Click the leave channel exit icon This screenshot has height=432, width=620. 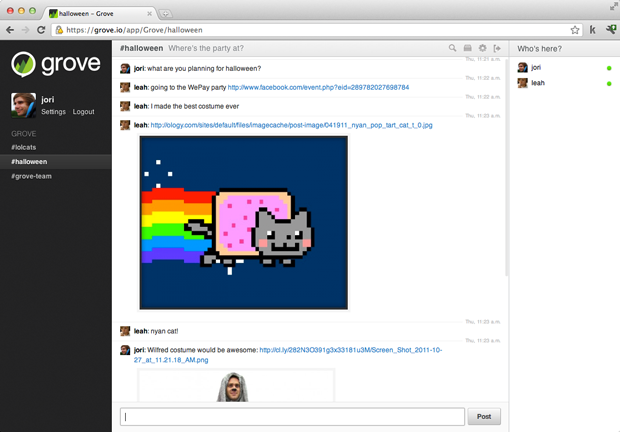(x=497, y=48)
